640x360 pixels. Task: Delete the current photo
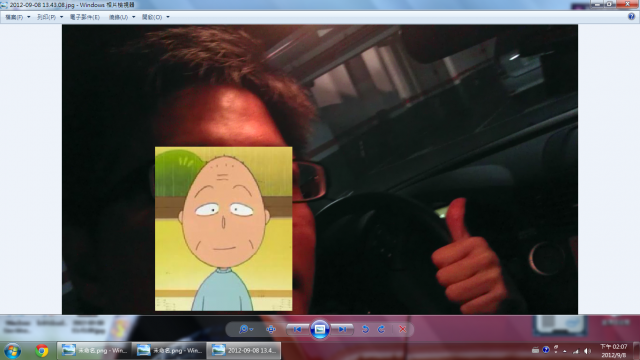[402, 329]
